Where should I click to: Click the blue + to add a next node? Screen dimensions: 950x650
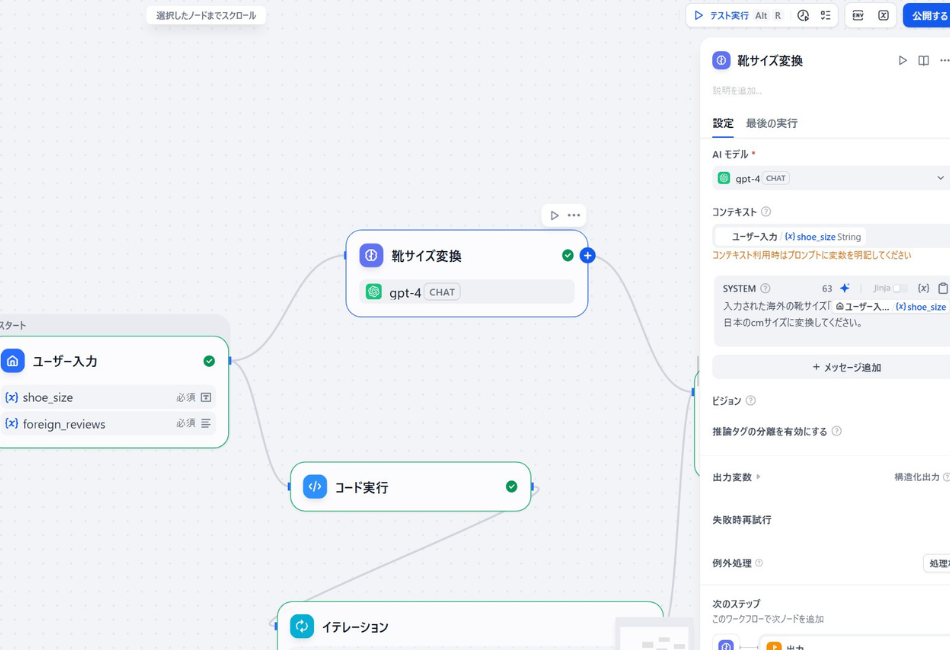(x=587, y=255)
